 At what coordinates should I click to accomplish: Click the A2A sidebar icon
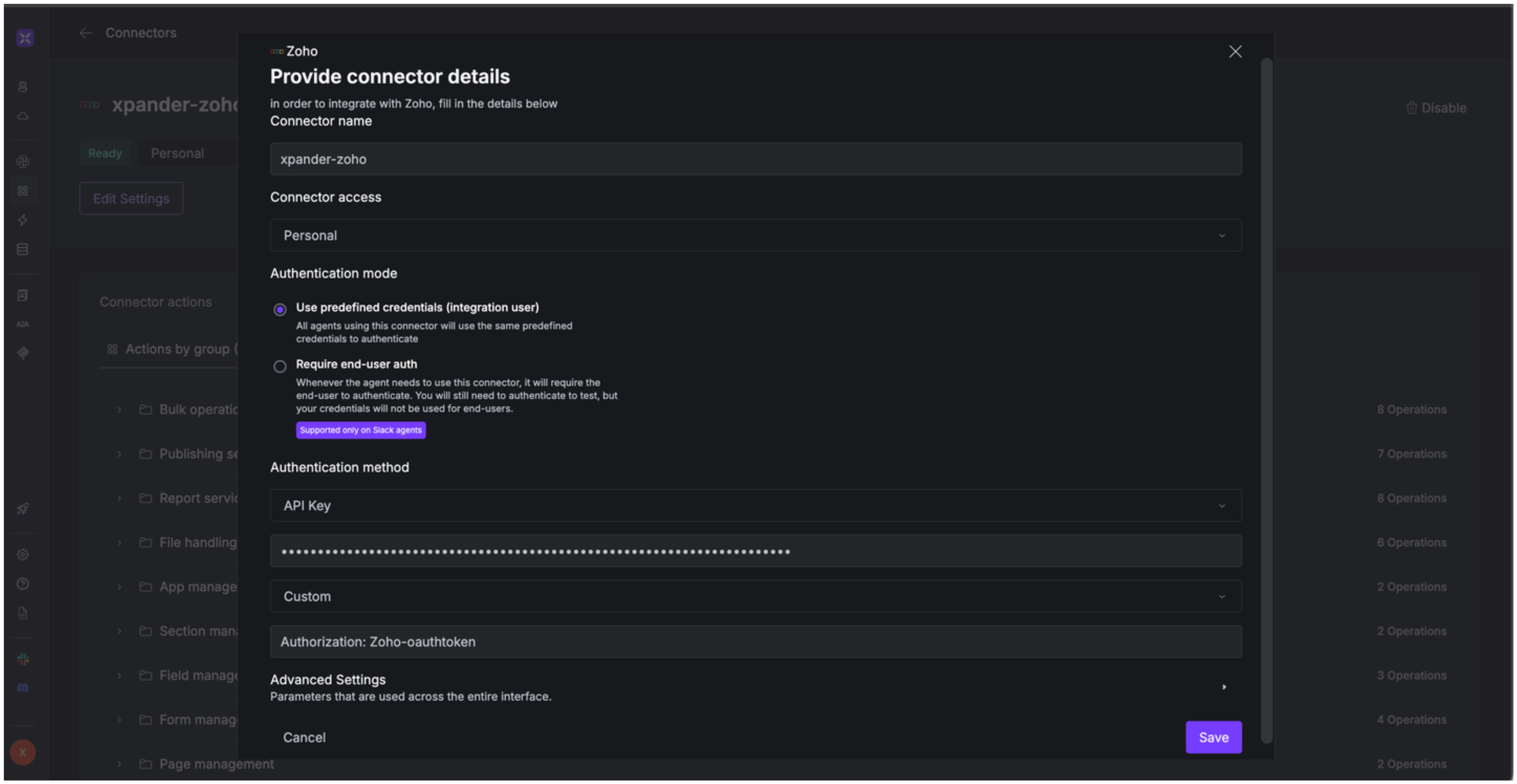point(23,324)
